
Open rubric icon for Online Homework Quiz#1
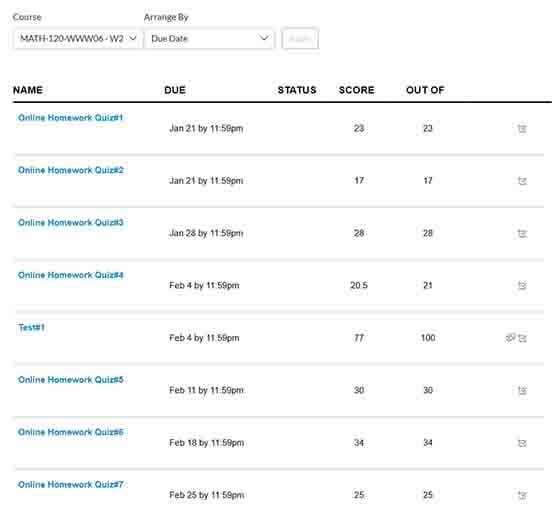(x=522, y=129)
